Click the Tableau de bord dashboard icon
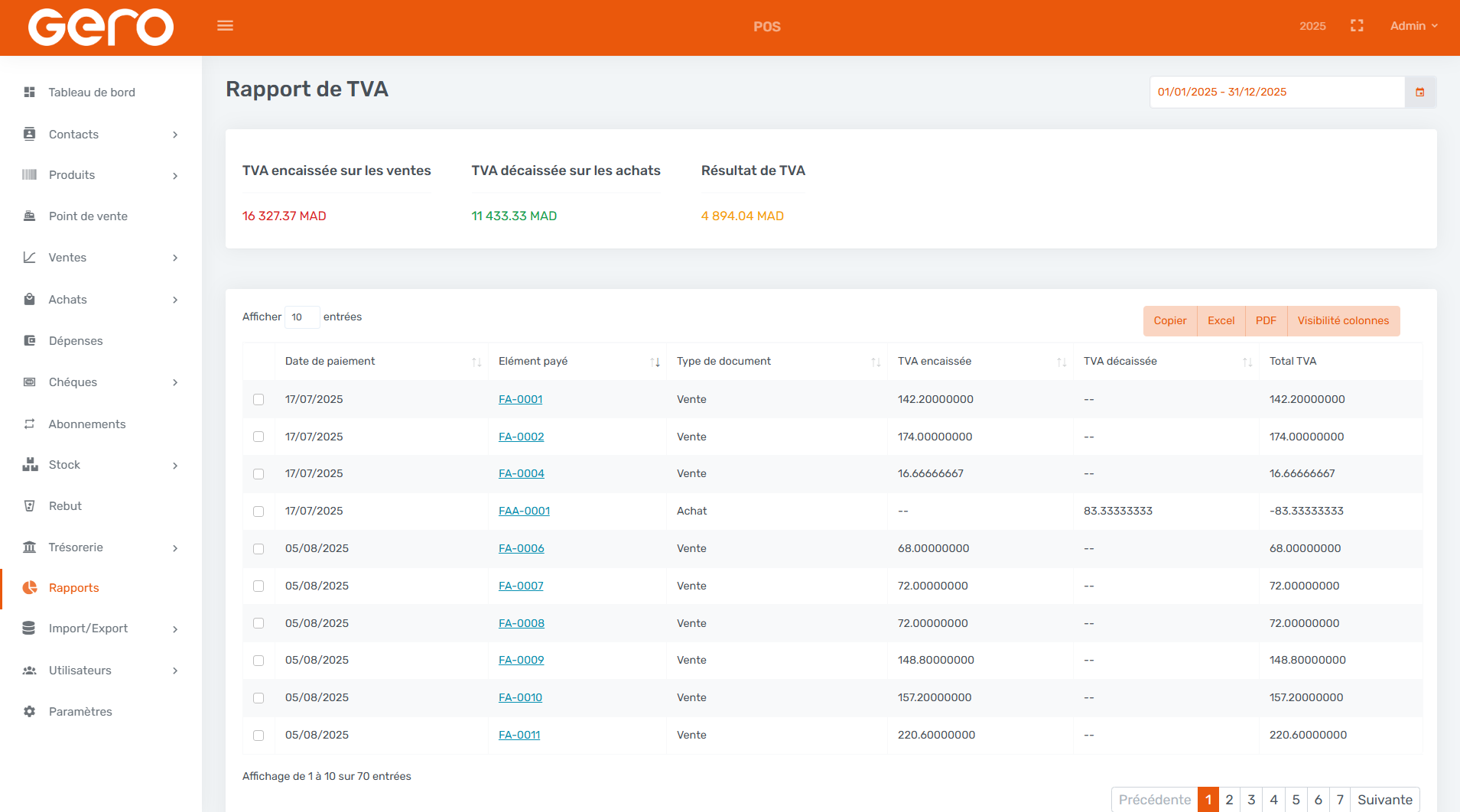The image size is (1460, 812). point(30,93)
